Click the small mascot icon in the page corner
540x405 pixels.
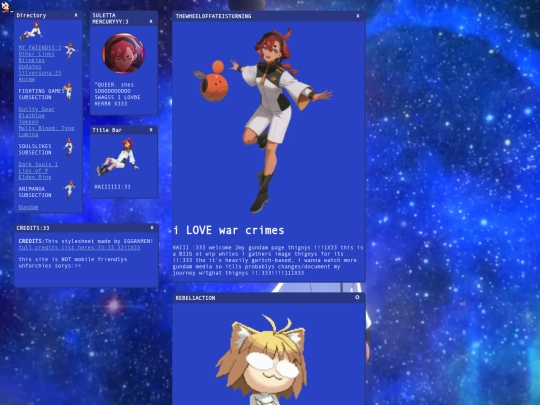pyautogui.click(x=6, y=7)
